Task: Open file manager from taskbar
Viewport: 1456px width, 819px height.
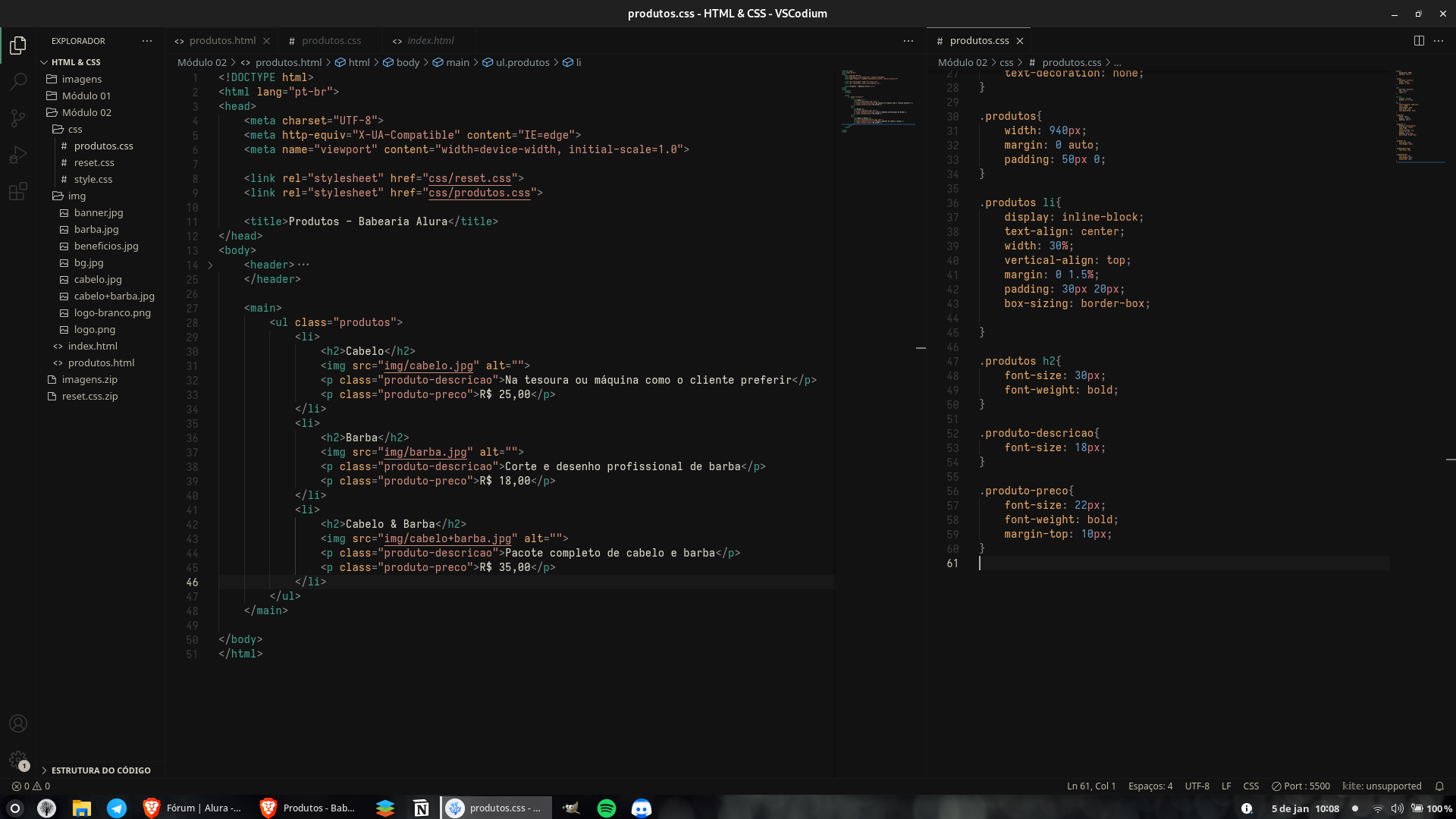Action: [x=82, y=808]
